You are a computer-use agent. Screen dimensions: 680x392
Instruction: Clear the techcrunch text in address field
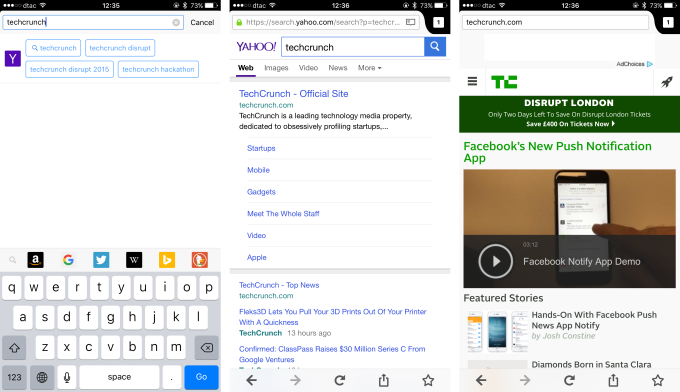tap(176, 23)
